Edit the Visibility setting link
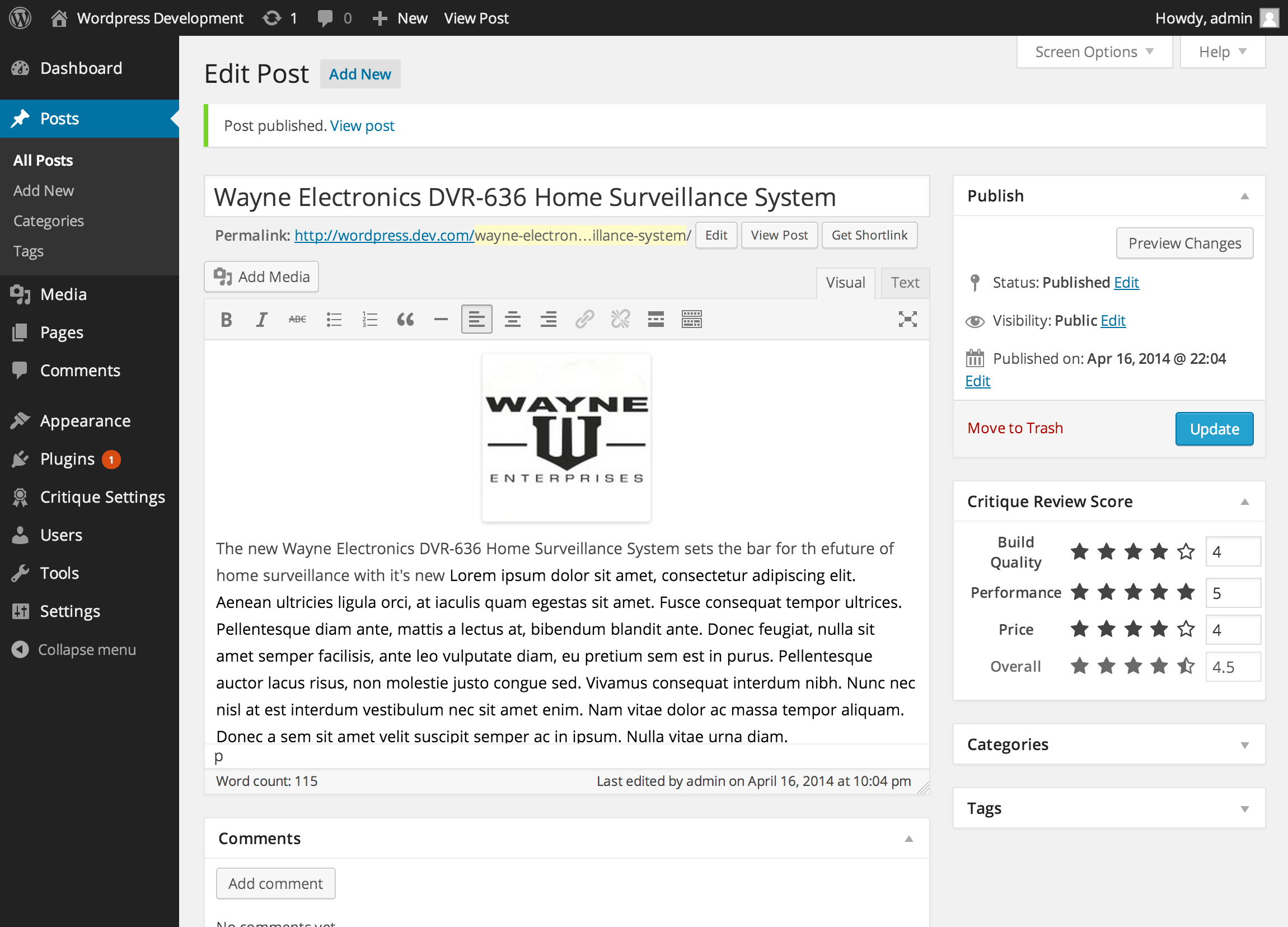Image resolution: width=1288 pixels, height=927 pixels. pos(1113,320)
